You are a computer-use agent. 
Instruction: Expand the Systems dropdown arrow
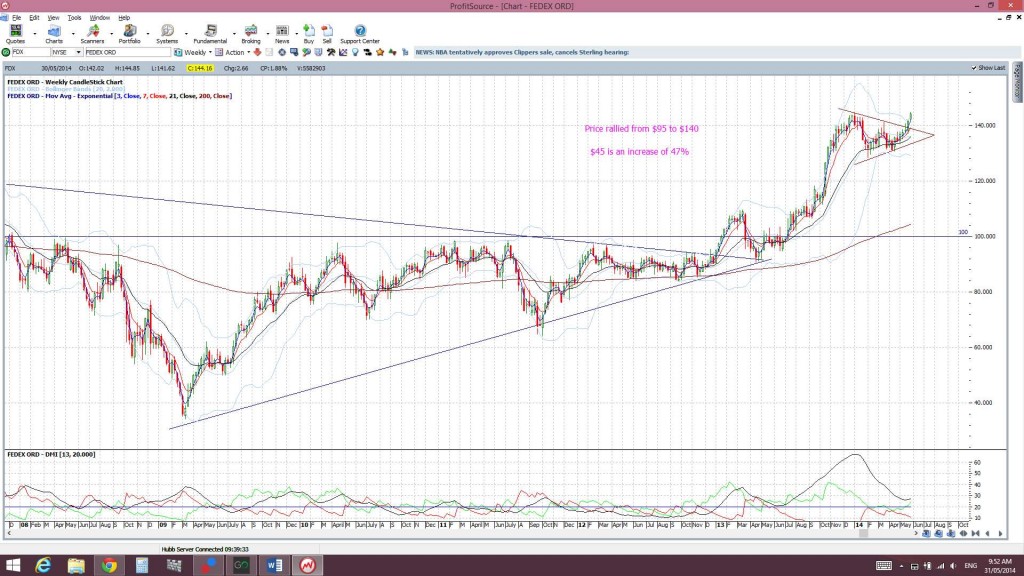pos(186,33)
